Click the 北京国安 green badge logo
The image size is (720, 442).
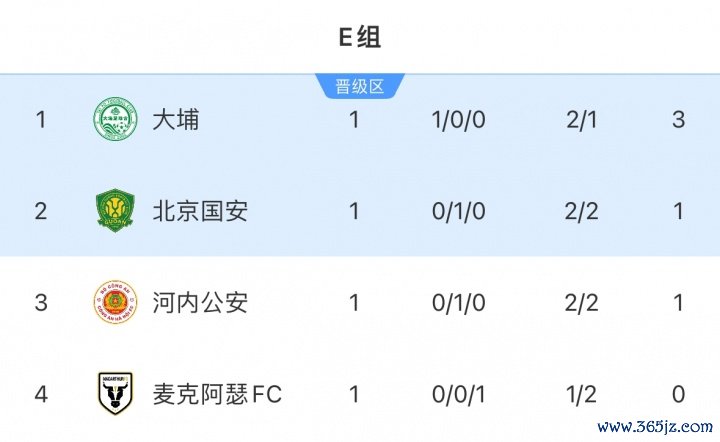pos(115,210)
